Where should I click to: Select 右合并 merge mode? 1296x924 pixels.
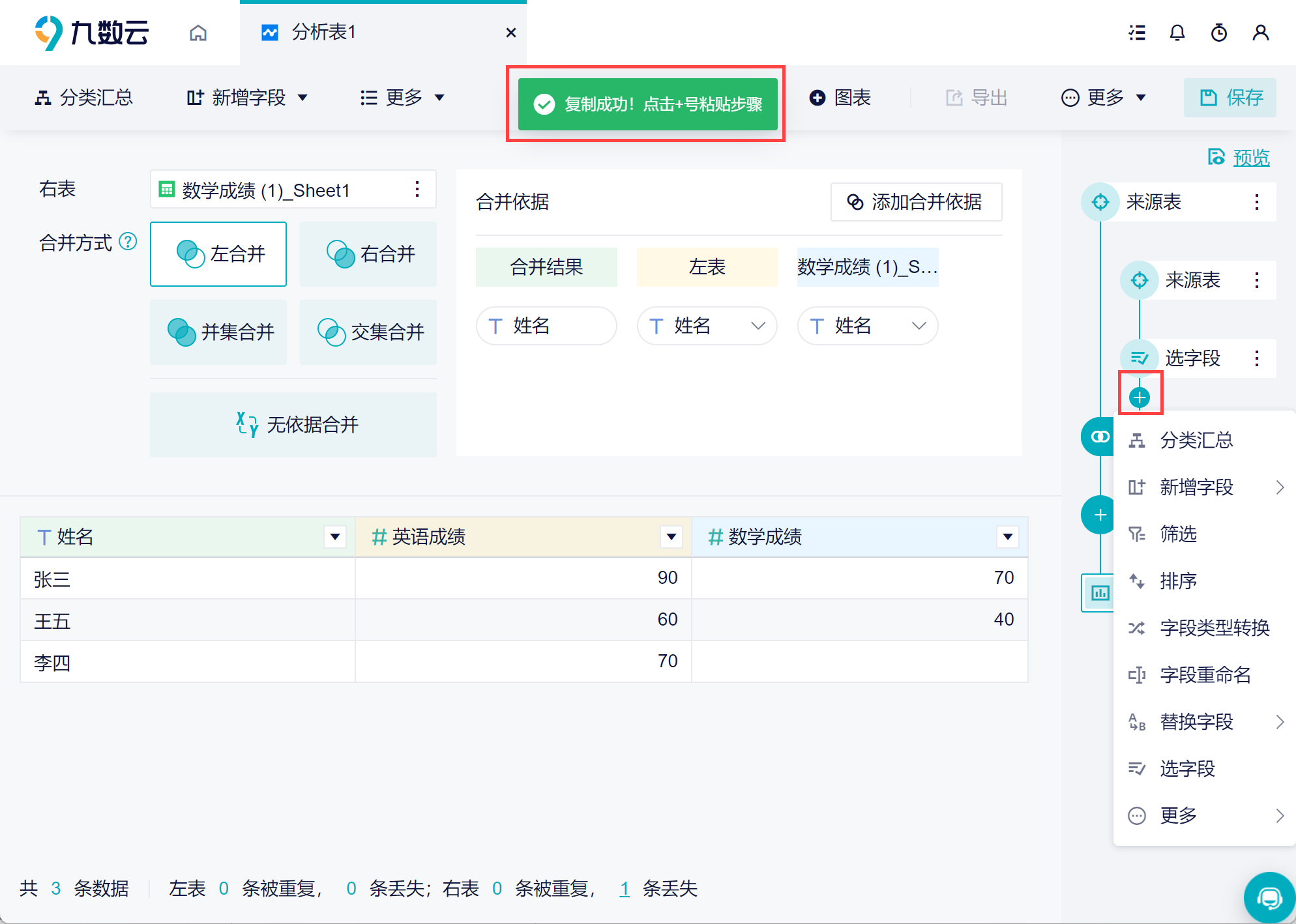[x=368, y=254]
